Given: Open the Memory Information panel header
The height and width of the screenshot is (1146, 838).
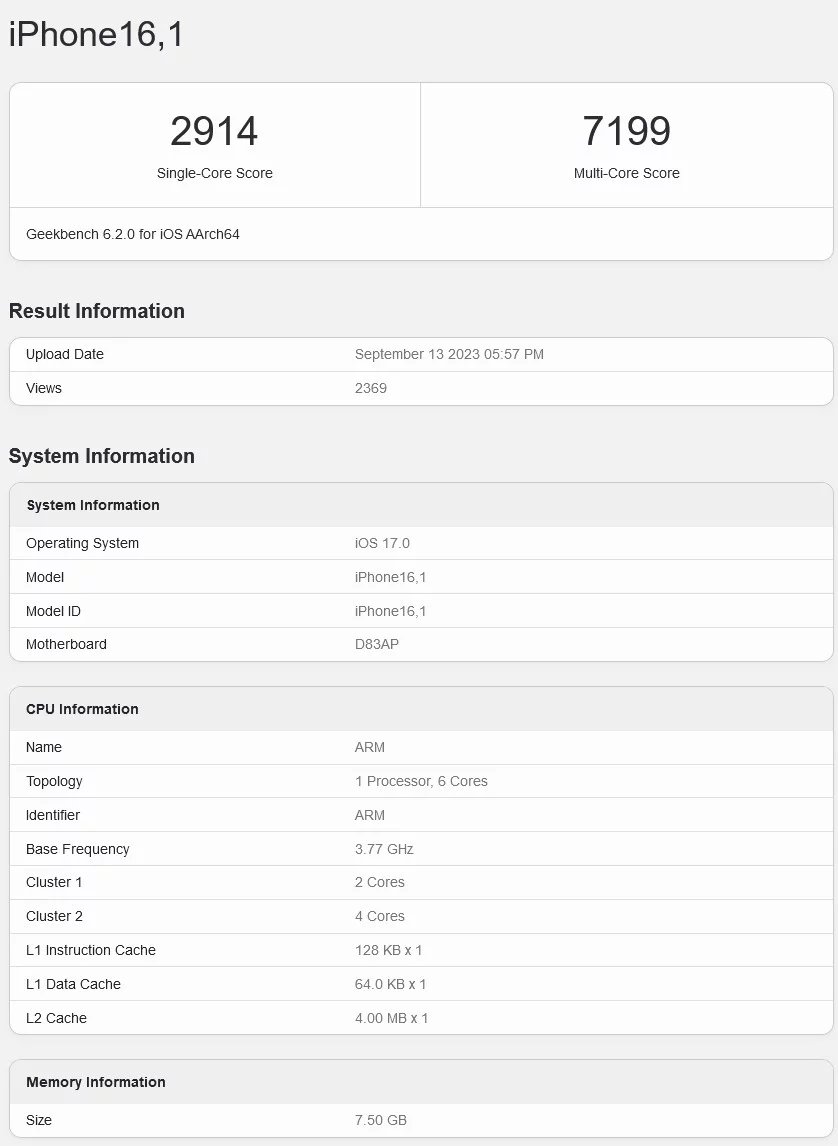Looking at the screenshot, I should 94,1082.
